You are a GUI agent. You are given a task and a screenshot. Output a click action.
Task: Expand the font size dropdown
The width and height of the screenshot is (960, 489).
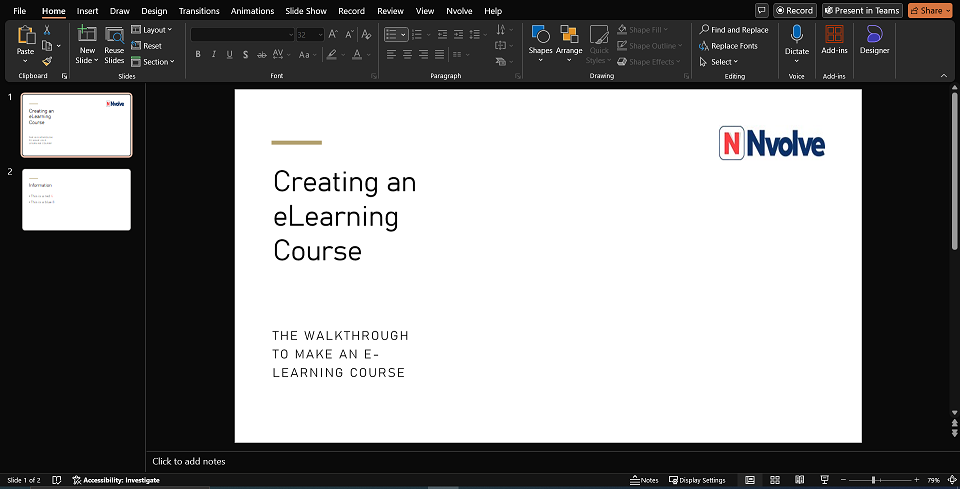pyautogui.click(x=320, y=35)
